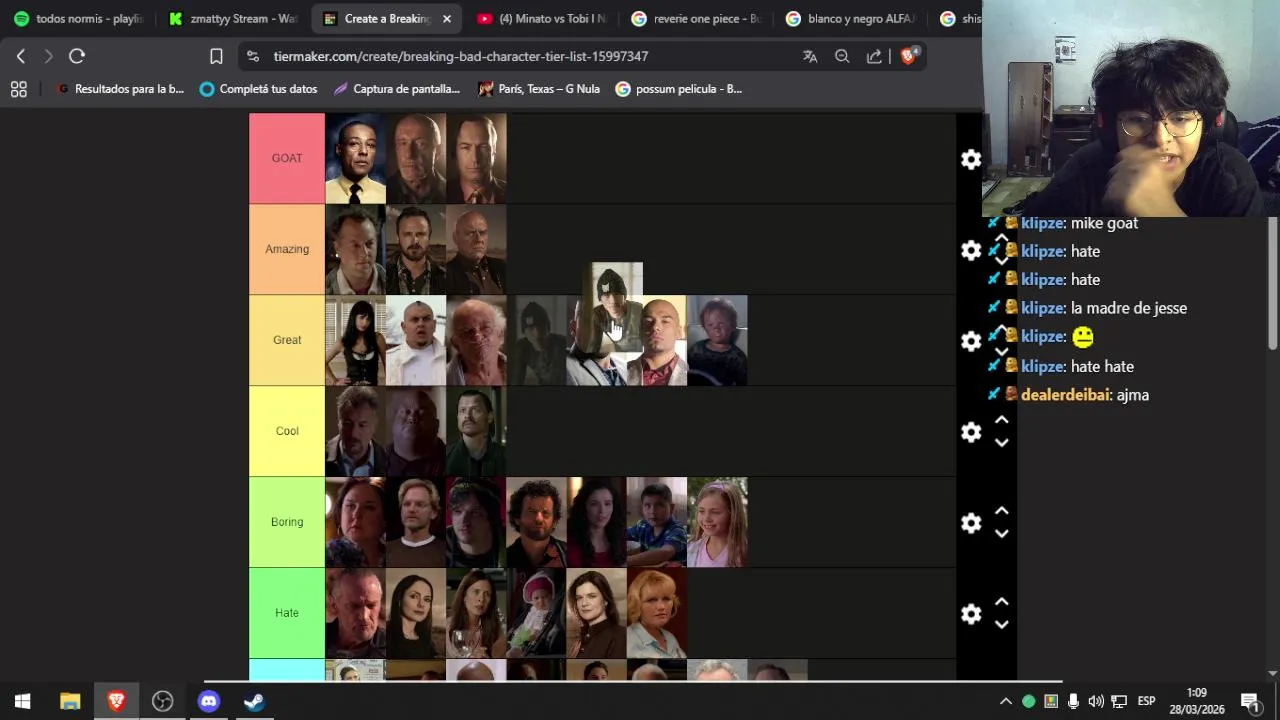Click the yellow Cool tier label
Viewport: 1280px width, 720px height.
[x=287, y=431]
